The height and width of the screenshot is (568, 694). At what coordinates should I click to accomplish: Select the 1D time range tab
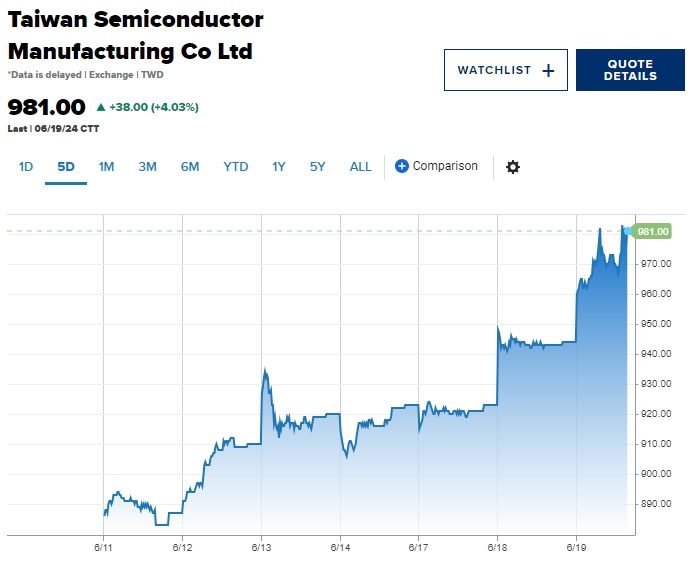coord(26,167)
